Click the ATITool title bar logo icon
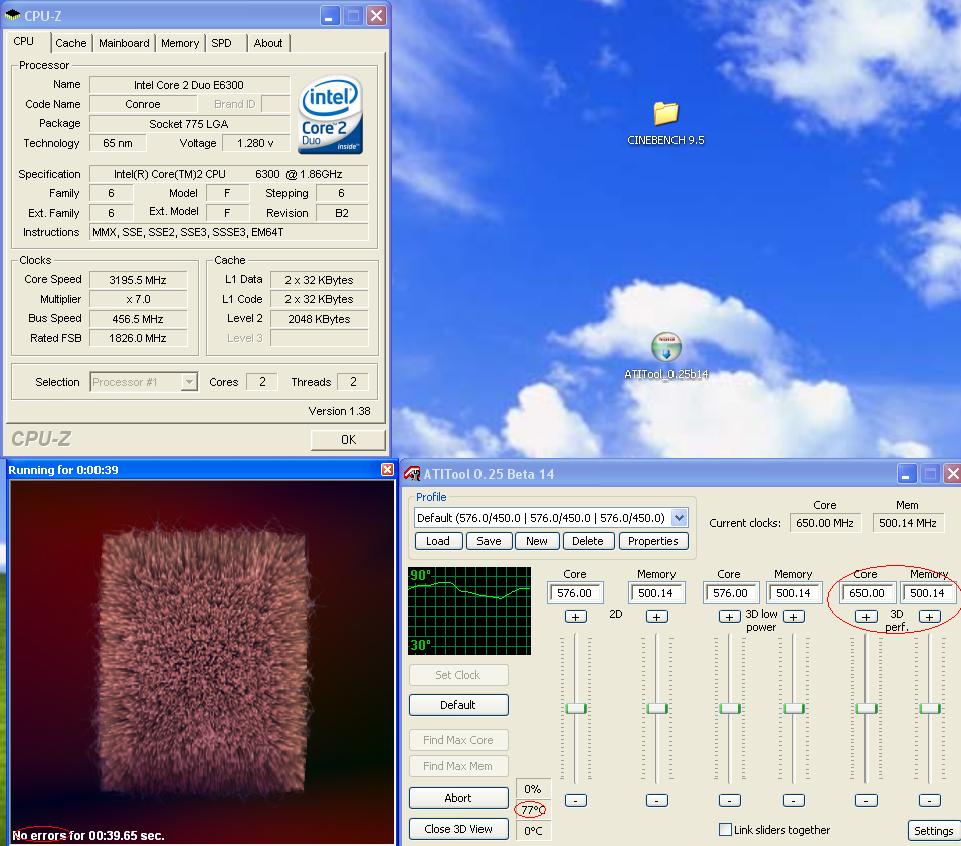Viewport: 961px width, 846px height. click(x=412, y=474)
